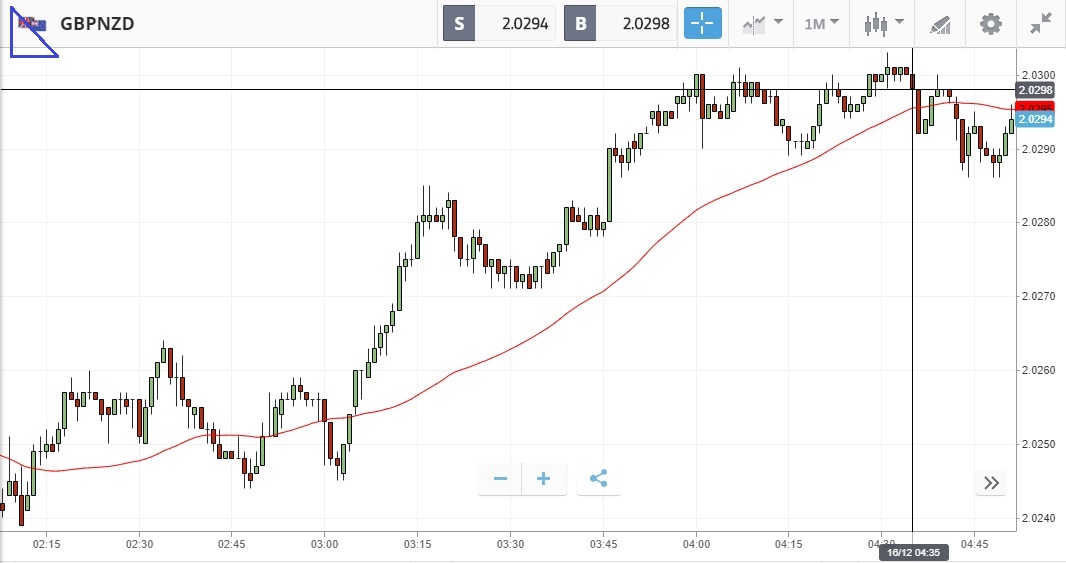Zoom in with the plus button
1066x563 pixels.
[544, 479]
